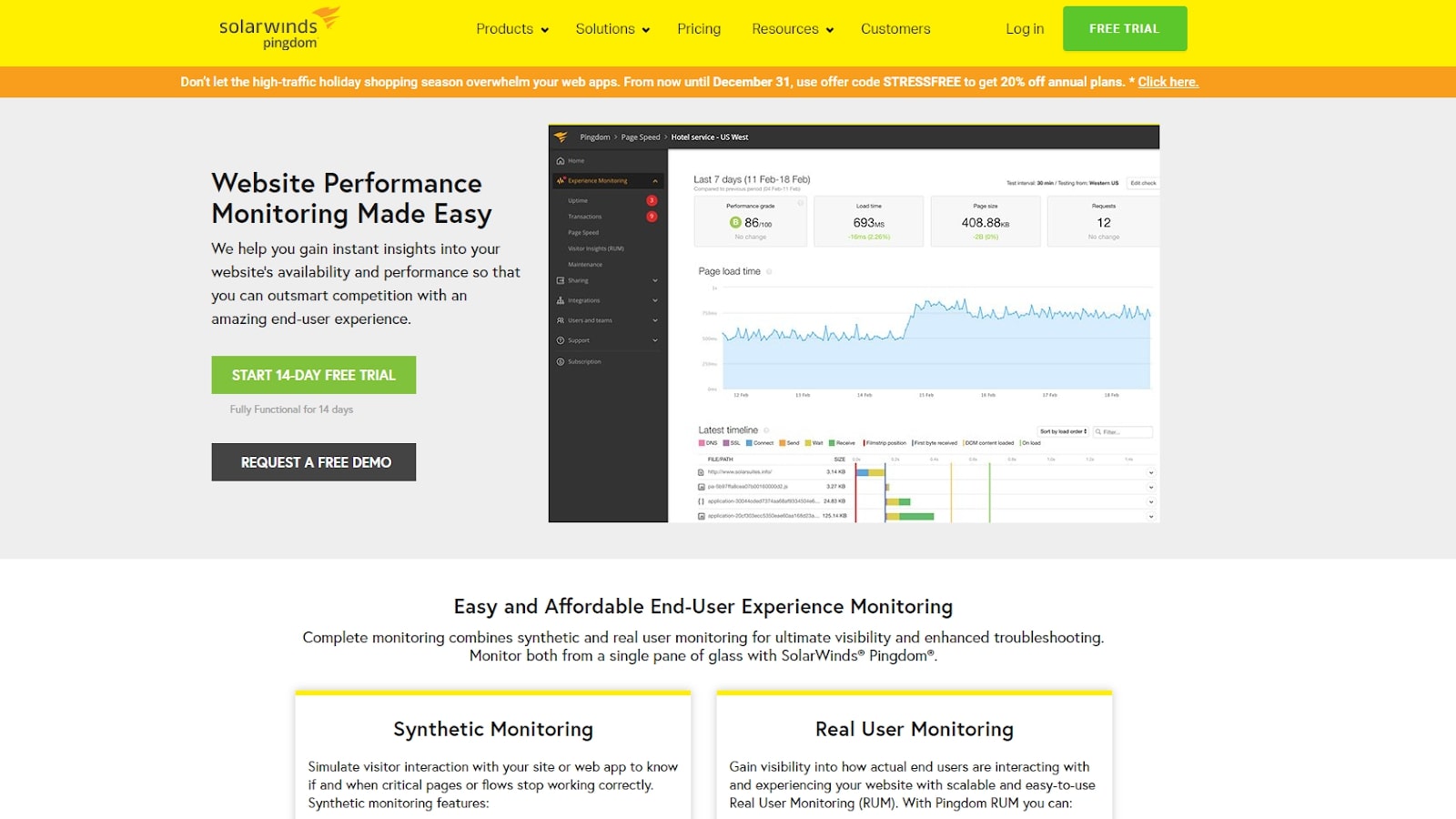Click the yellow Wait legend swatch
Screen dimensions: 1456x819
pos(807,443)
